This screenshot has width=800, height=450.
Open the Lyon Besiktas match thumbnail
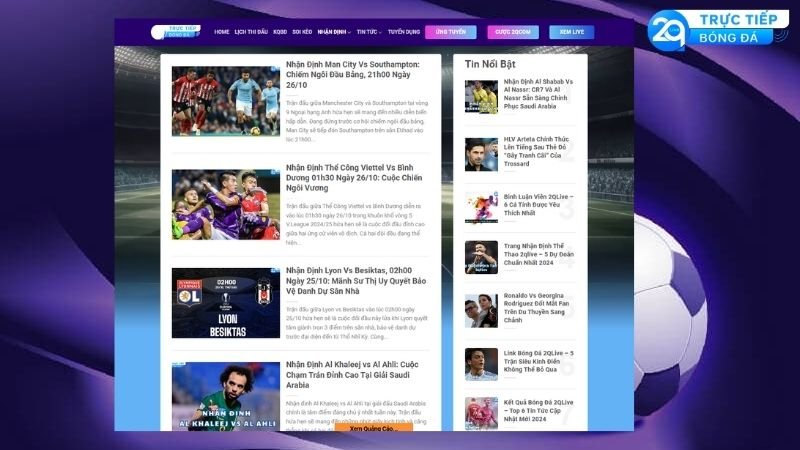226,303
